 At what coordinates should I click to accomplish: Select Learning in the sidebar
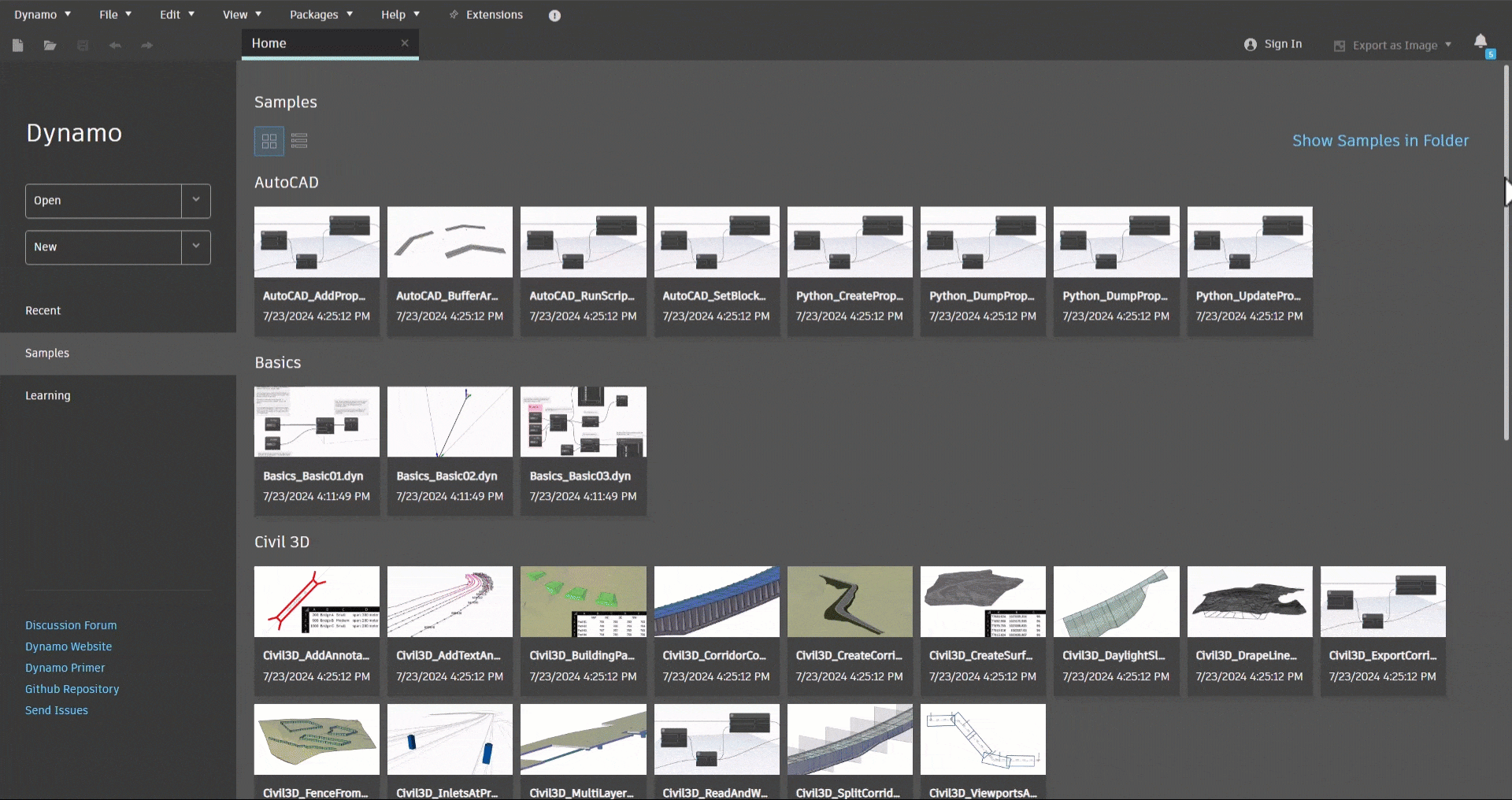(x=48, y=395)
